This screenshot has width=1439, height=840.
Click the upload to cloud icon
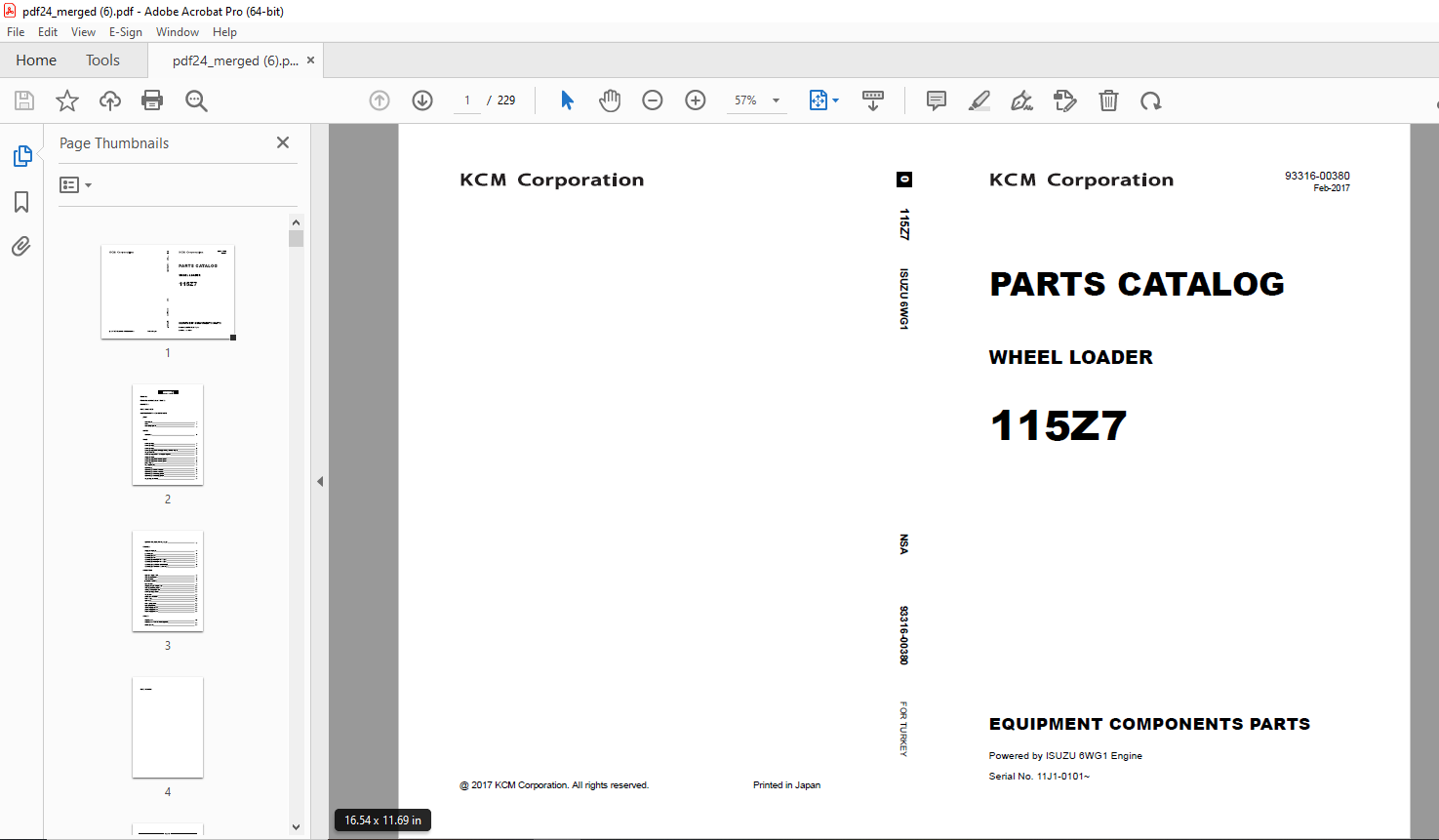(x=110, y=100)
